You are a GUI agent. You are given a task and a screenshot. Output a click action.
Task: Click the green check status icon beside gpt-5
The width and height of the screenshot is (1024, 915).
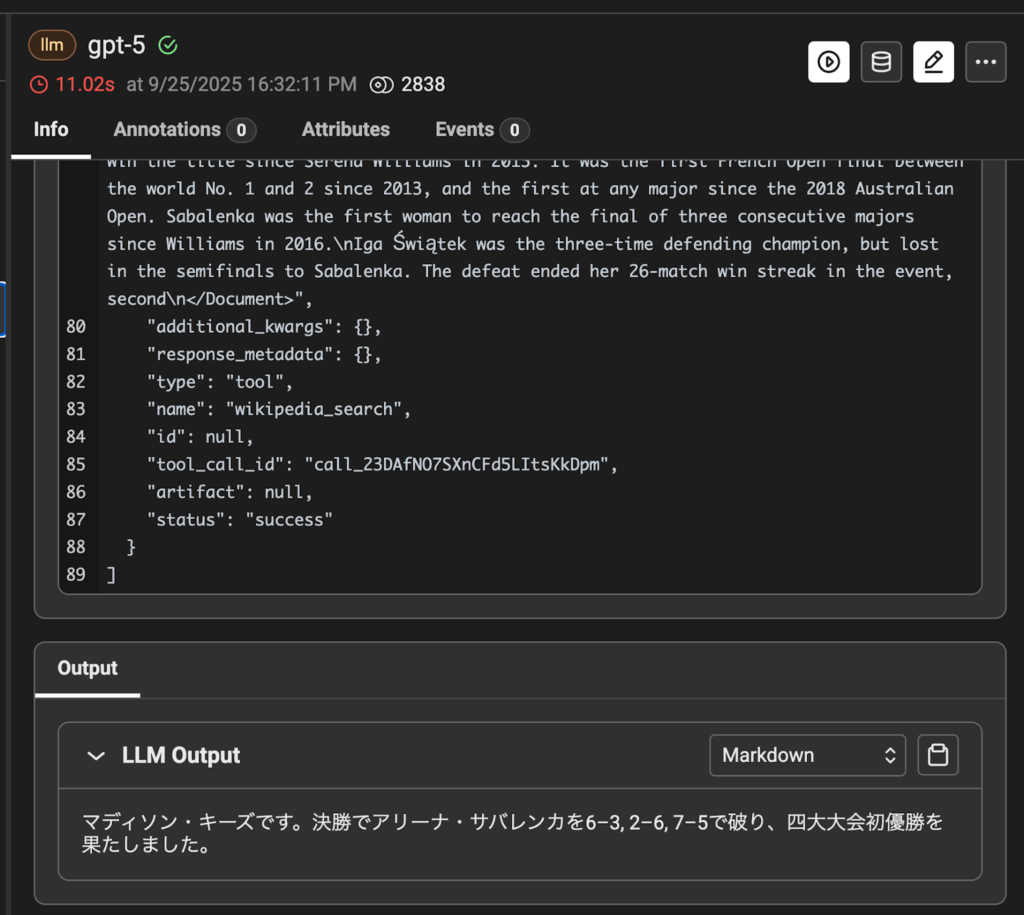pyautogui.click(x=168, y=45)
